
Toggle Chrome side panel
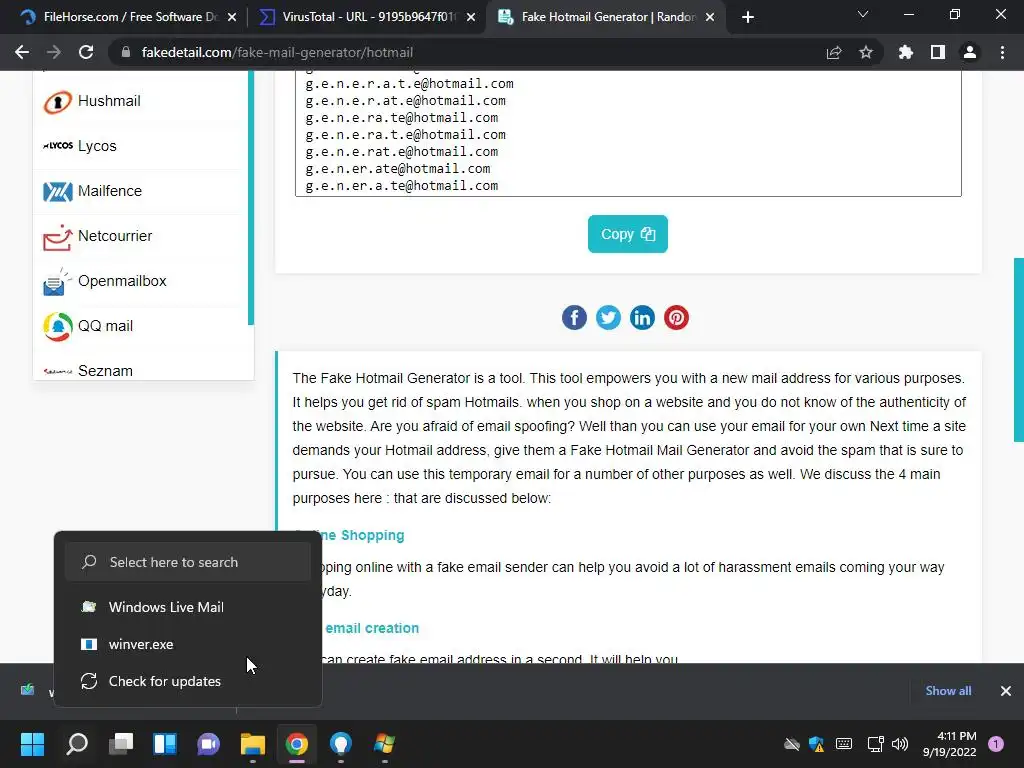coord(938,52)
